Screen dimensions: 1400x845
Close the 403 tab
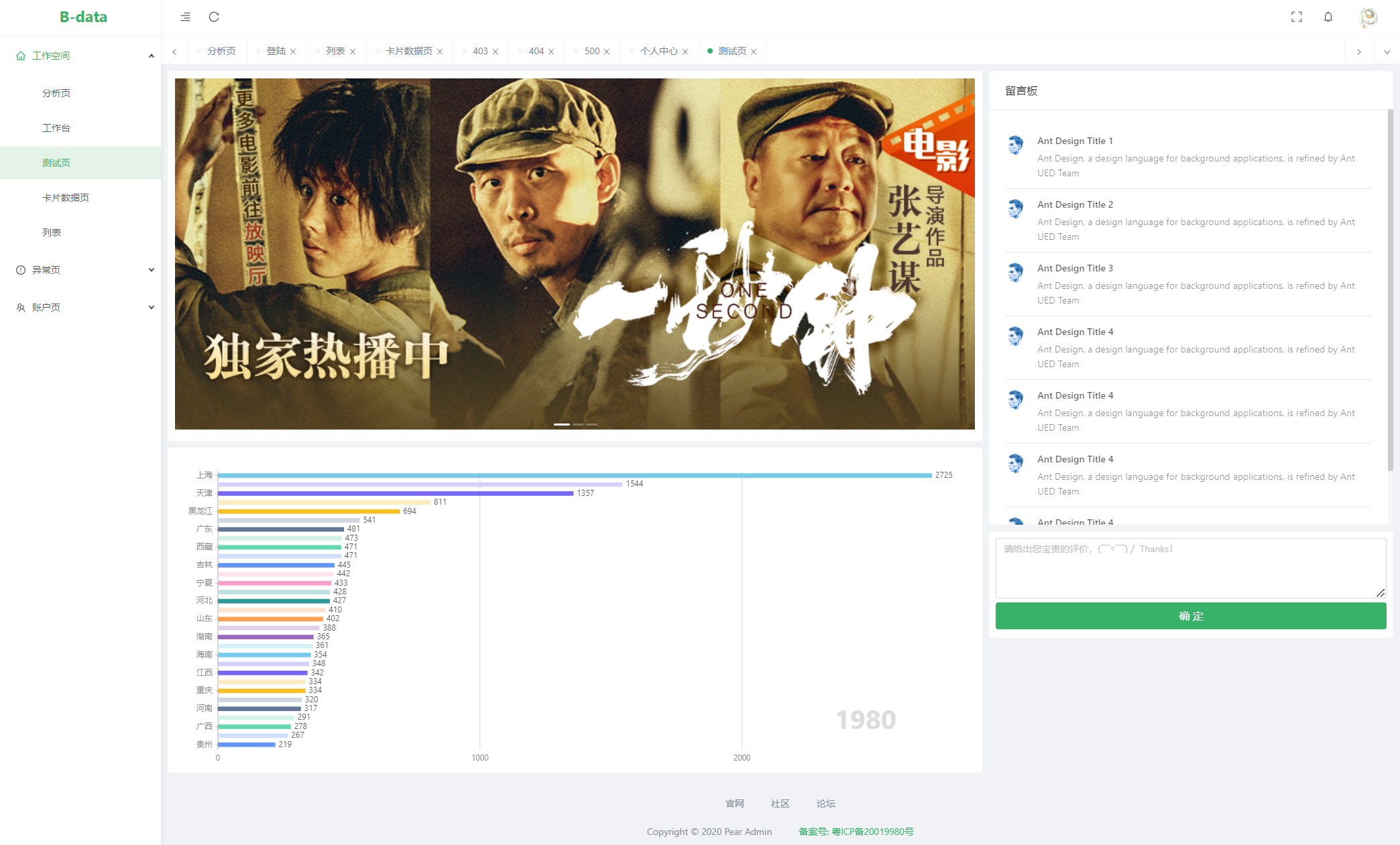click(x=495, y=52)
